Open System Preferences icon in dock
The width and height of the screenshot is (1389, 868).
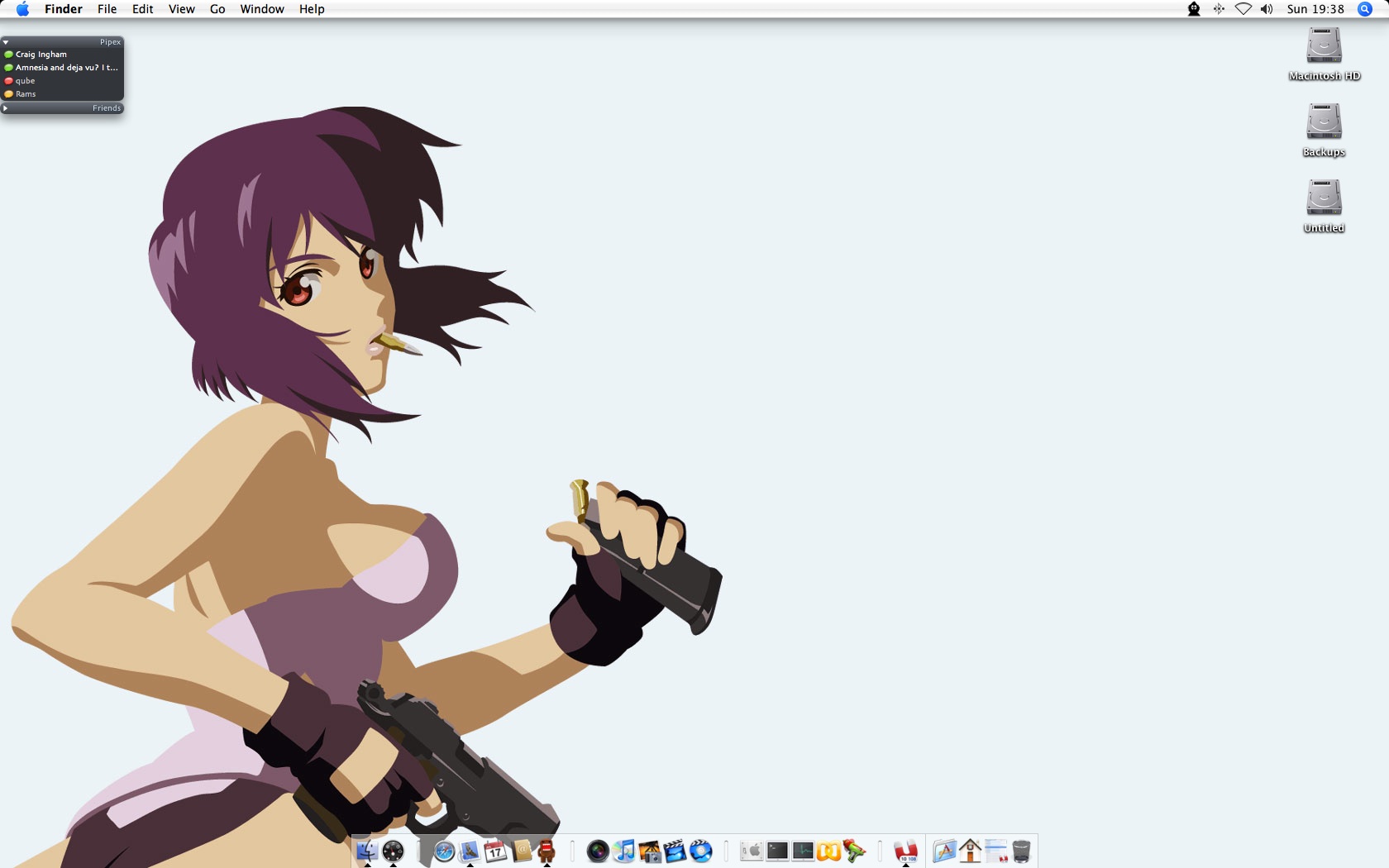pos(752,851)
